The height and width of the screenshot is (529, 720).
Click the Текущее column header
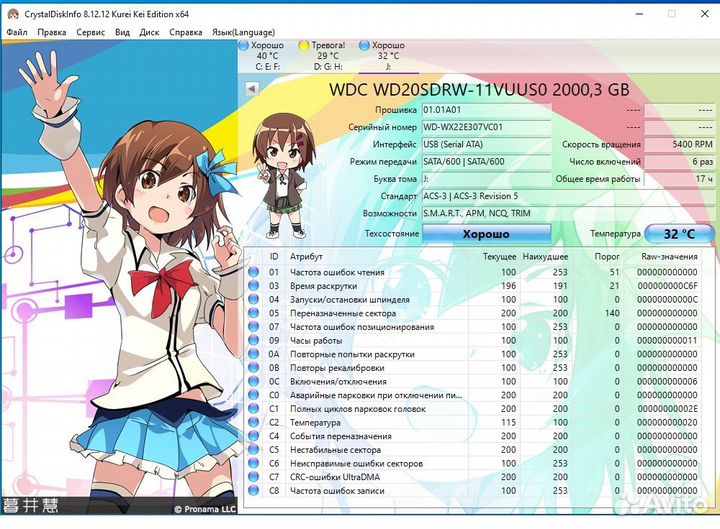[499, 257]
